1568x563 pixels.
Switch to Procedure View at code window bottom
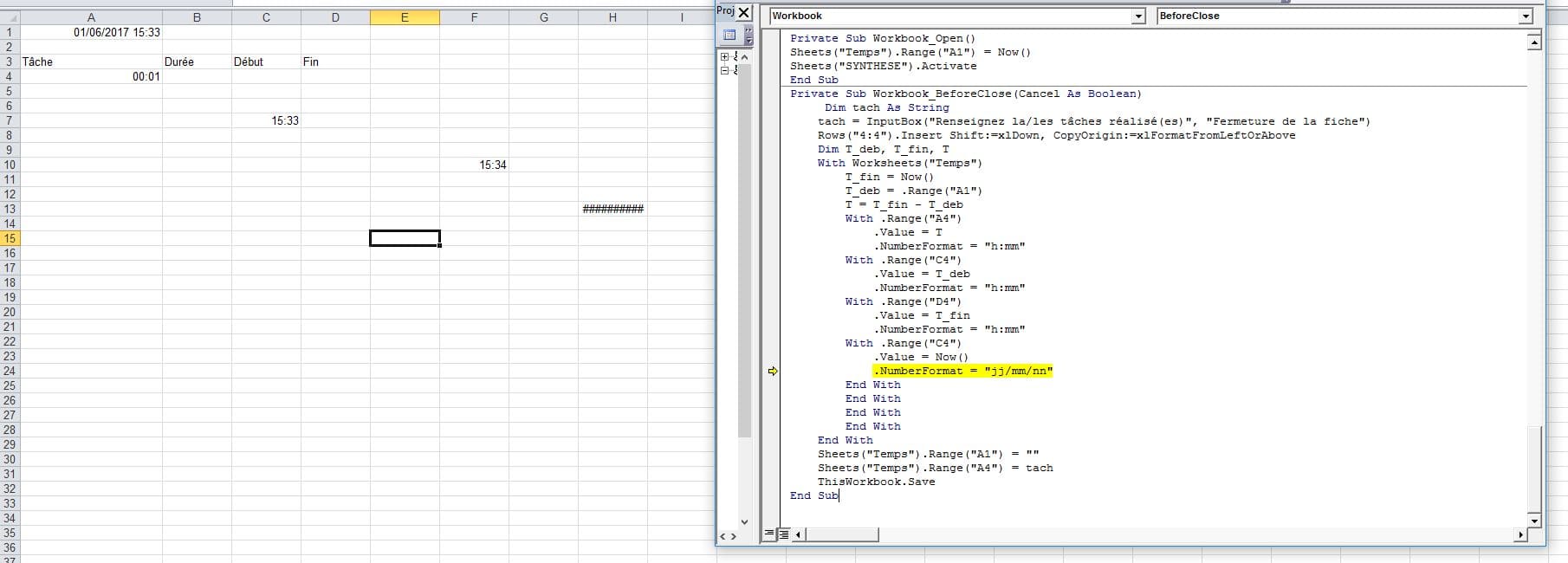[x=769, y=534]
